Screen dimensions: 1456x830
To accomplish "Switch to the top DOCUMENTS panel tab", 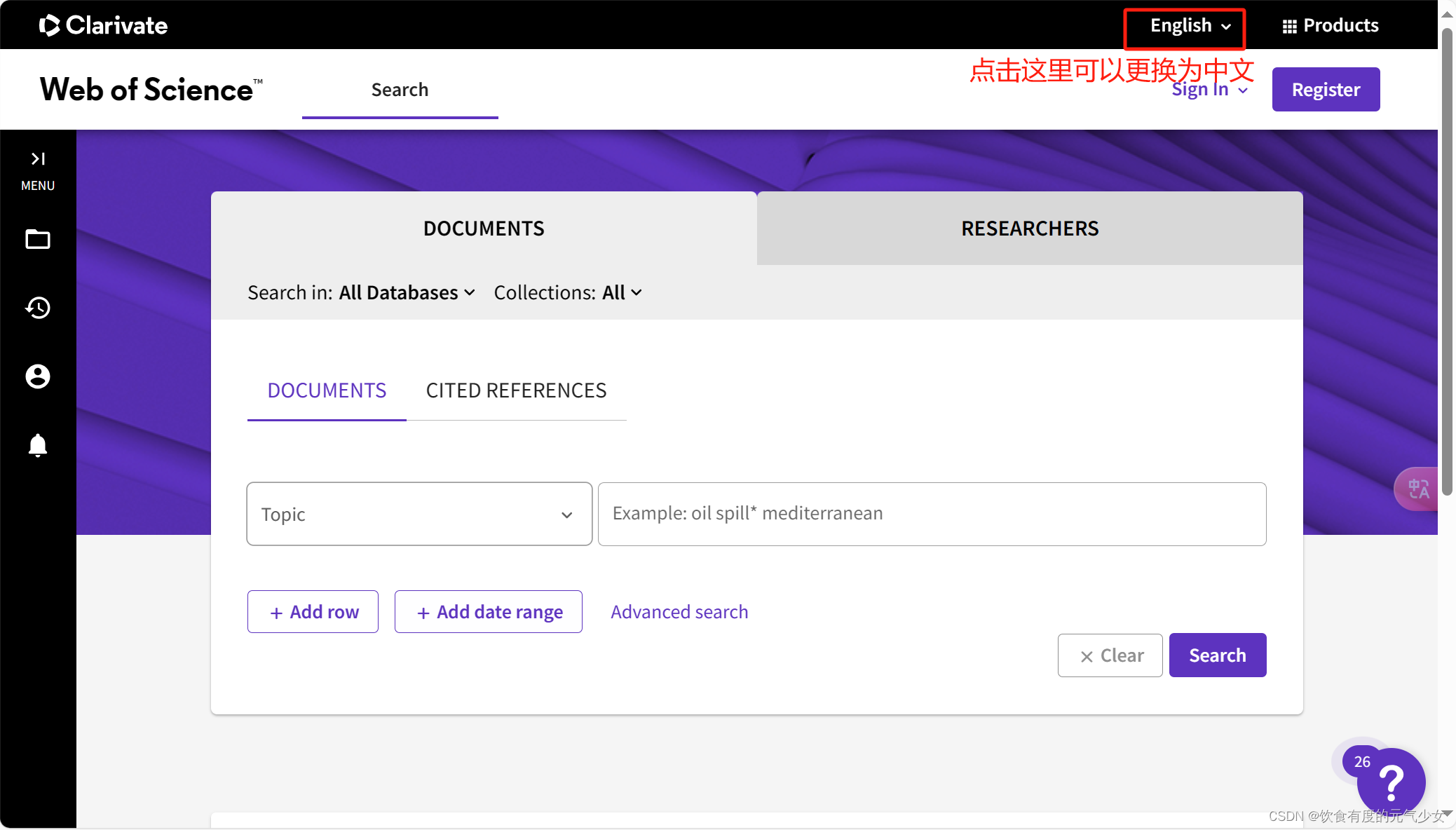I will pyautogui.click(x=484, y=229).
